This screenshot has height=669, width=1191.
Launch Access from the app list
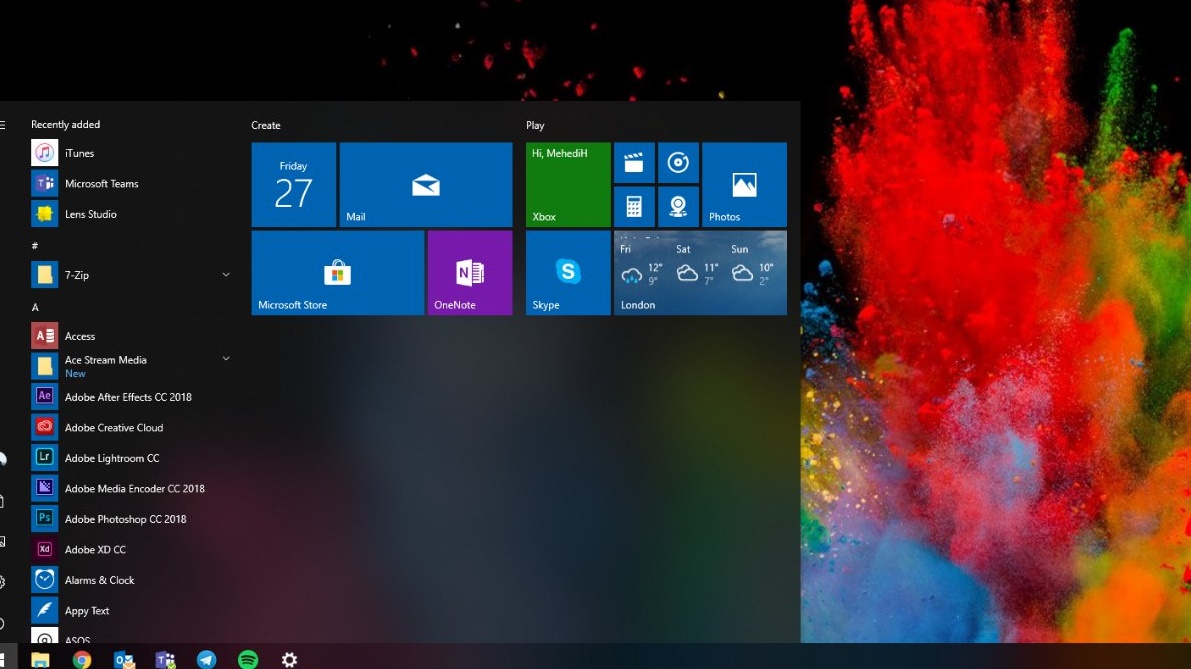point(131,336)
